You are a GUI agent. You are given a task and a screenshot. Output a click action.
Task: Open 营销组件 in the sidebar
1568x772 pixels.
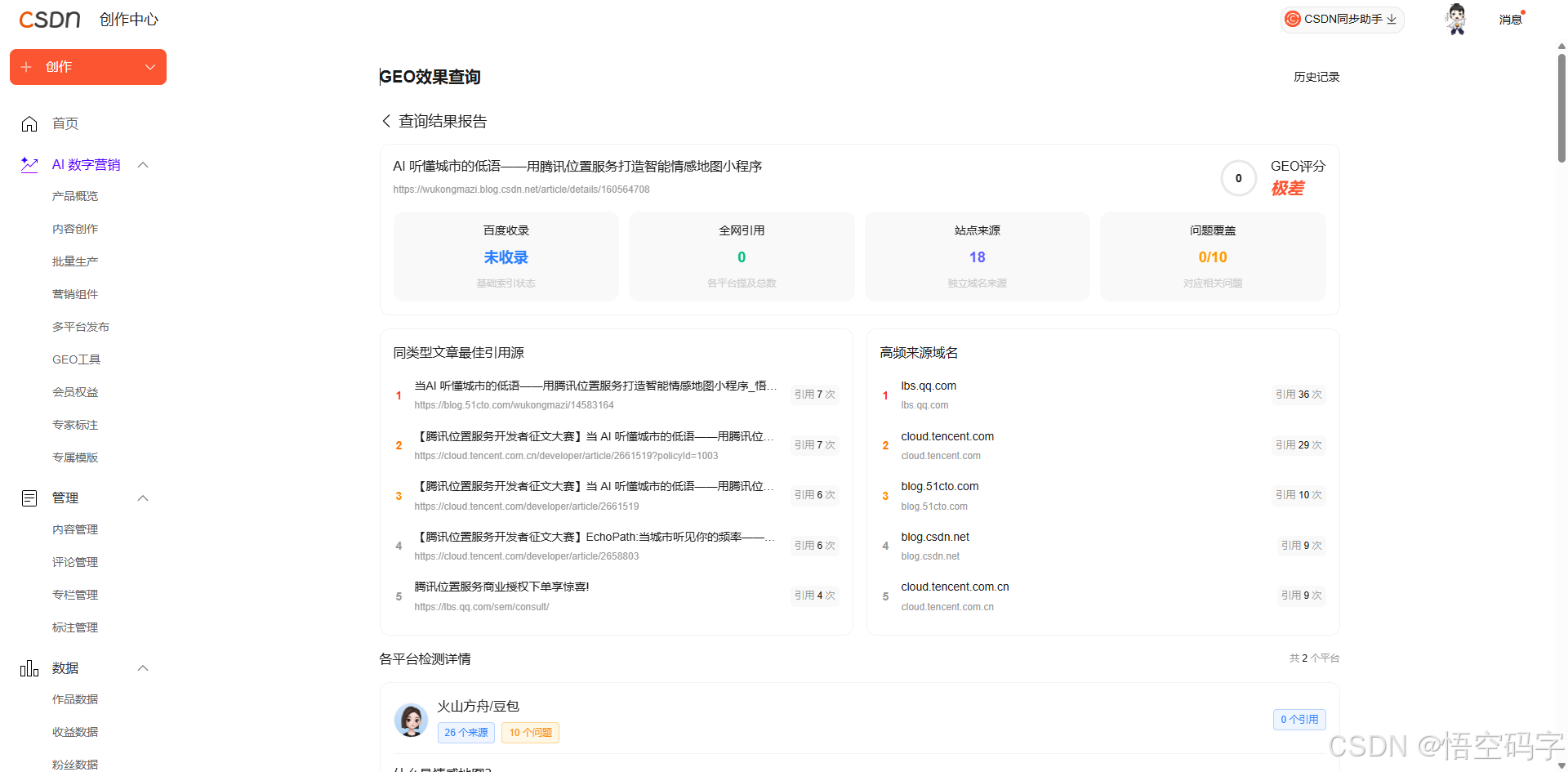point(75,294)
